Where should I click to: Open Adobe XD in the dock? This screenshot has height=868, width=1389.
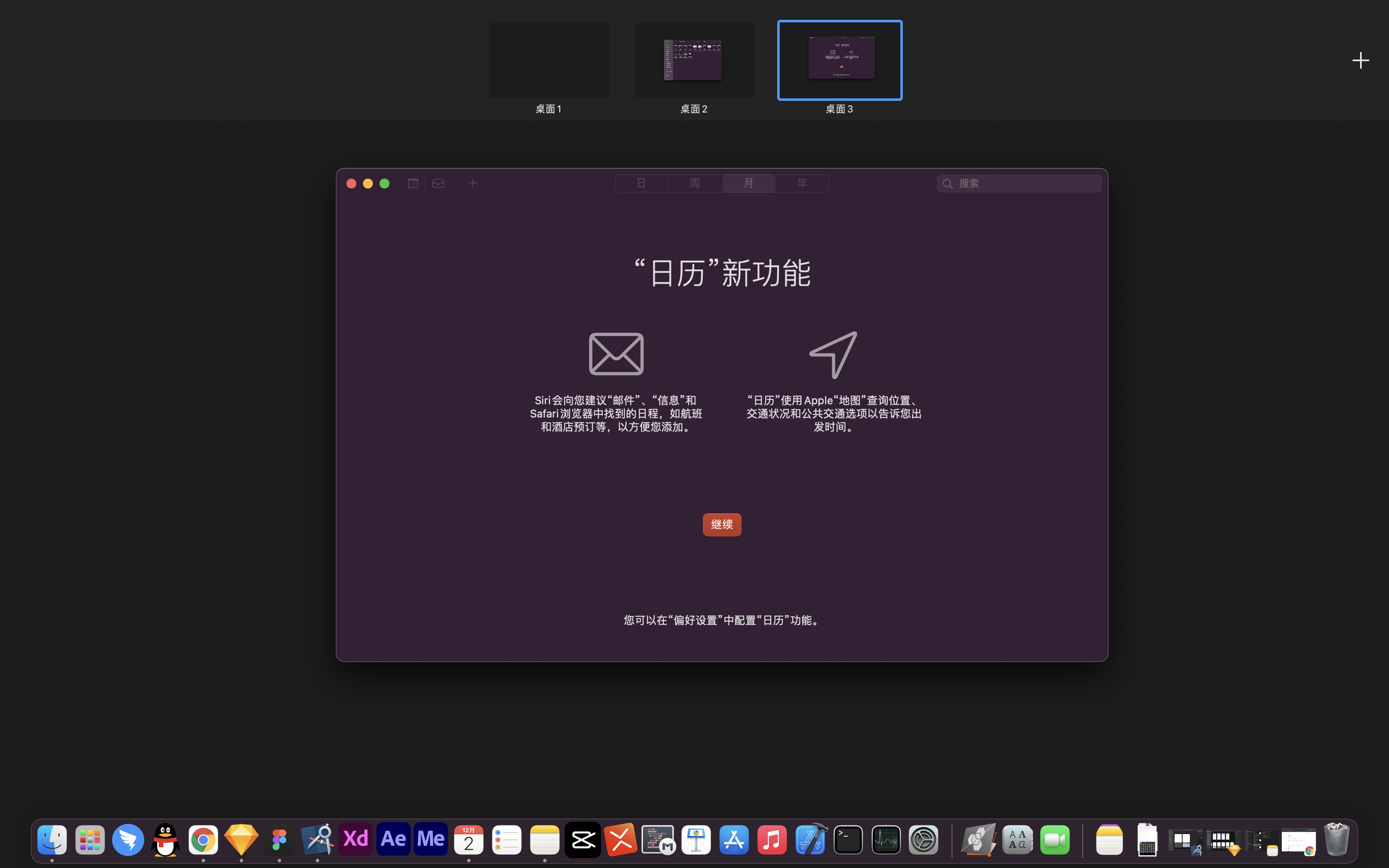pyautogui.click(x=355, y=840)
